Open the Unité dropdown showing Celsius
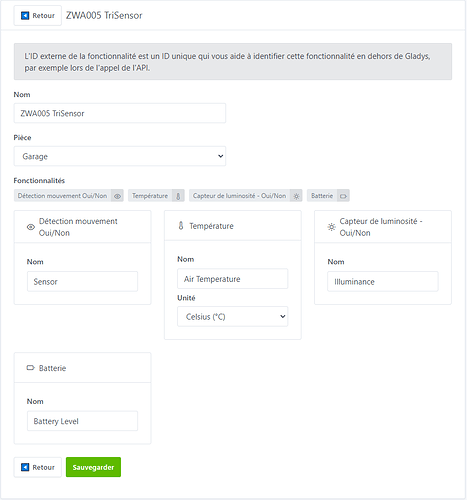The width and height of the screenshot is (467, 500). click(x=232, y=317)
